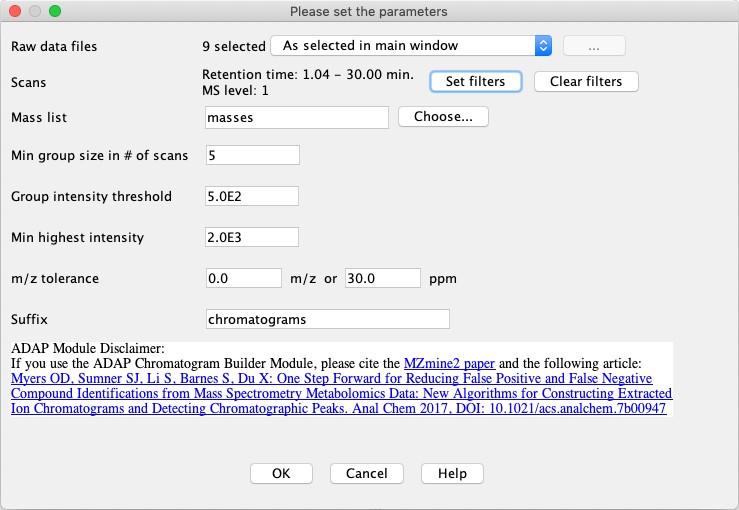This screenshot has width=739, height=510.
Task: Click the Set filters button
Action: point(475,82)
